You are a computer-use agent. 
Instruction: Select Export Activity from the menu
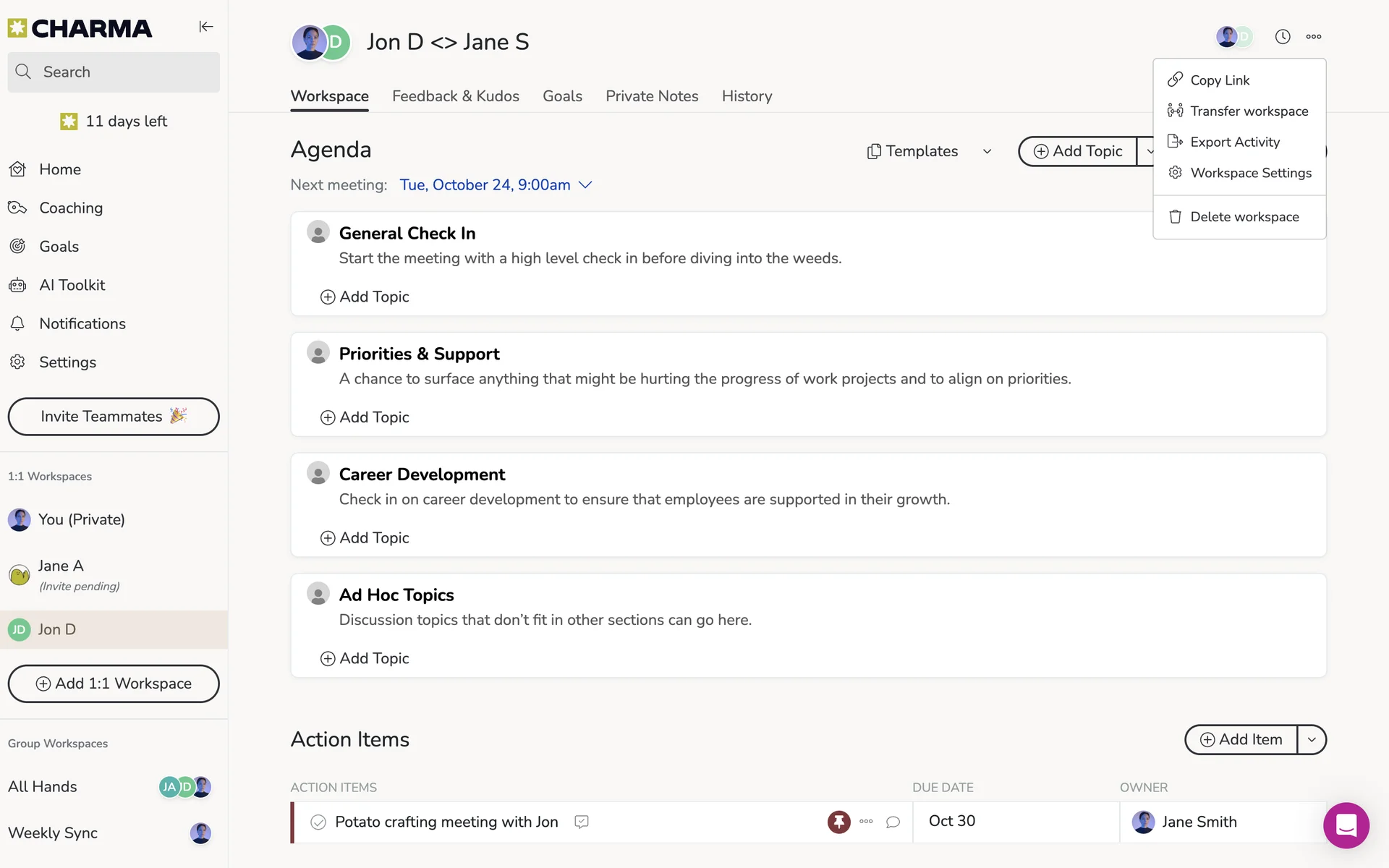pyautogui.click(x=1234, y=142)
